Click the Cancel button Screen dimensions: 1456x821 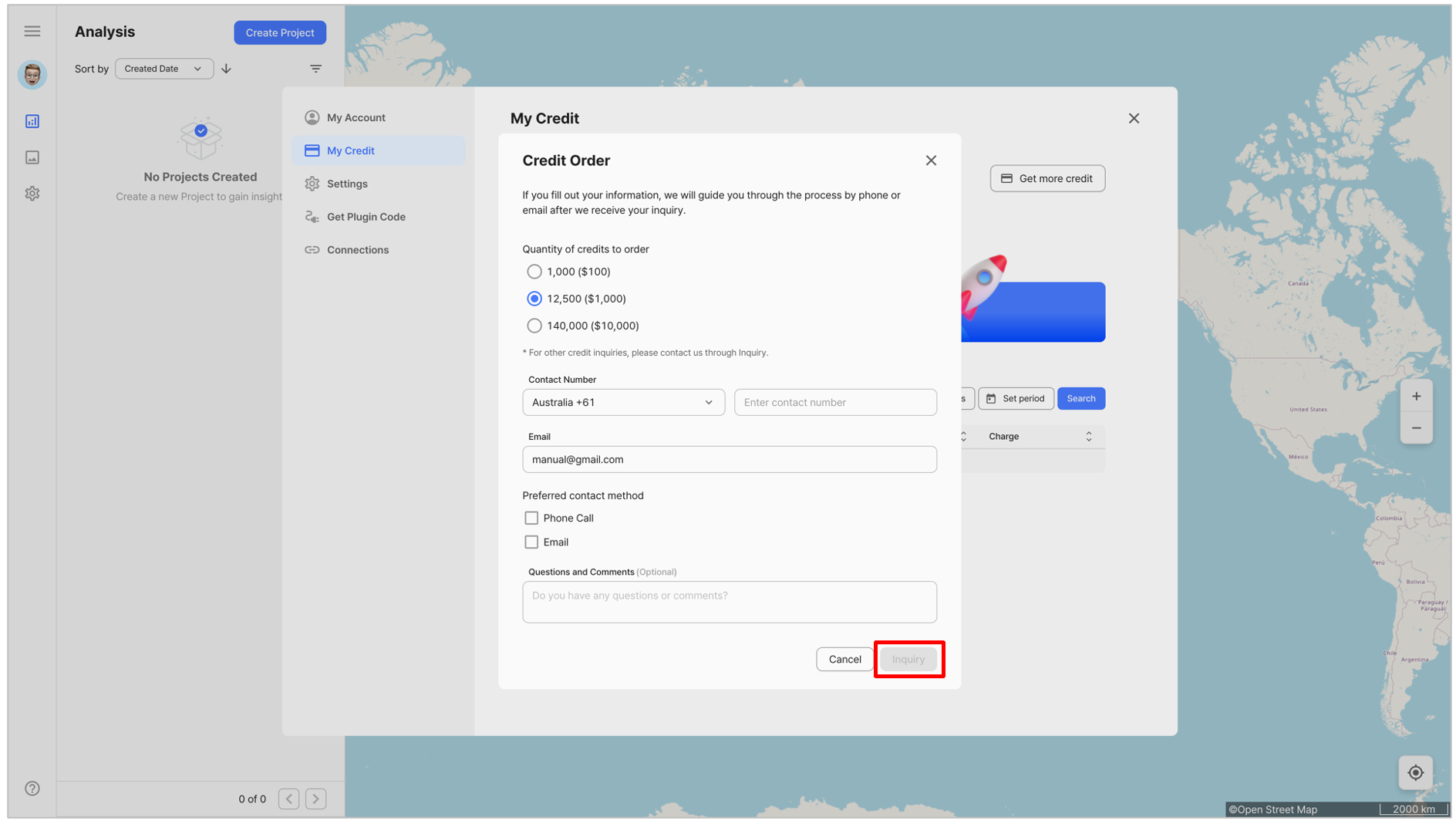[x=844, y=660]
